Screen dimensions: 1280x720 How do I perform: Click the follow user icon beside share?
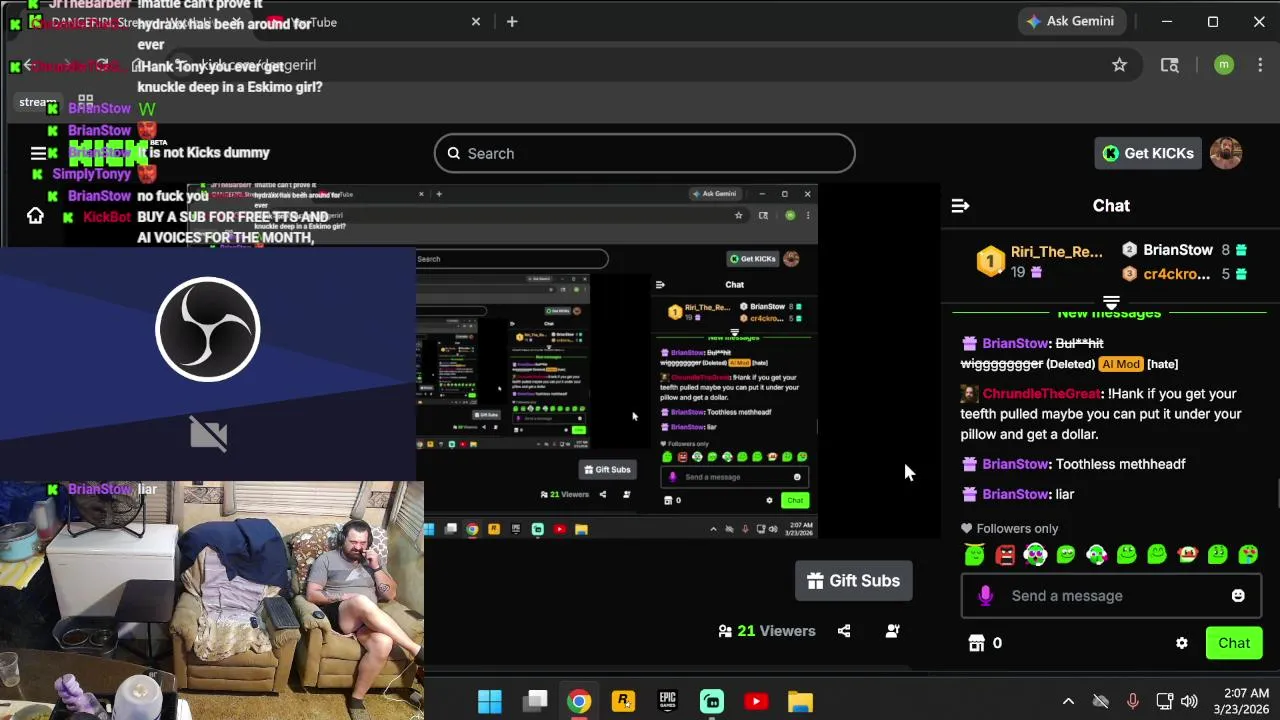coord(893,631)
